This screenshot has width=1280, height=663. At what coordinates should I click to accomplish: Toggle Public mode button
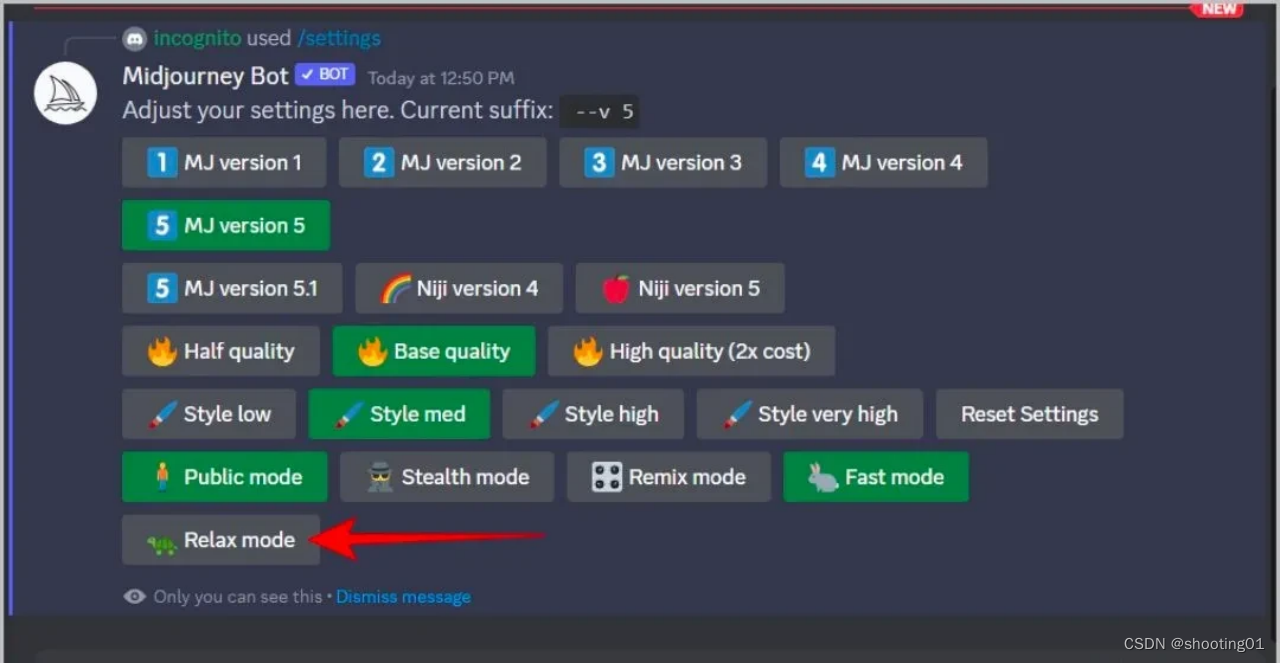[x=224, y=477]
